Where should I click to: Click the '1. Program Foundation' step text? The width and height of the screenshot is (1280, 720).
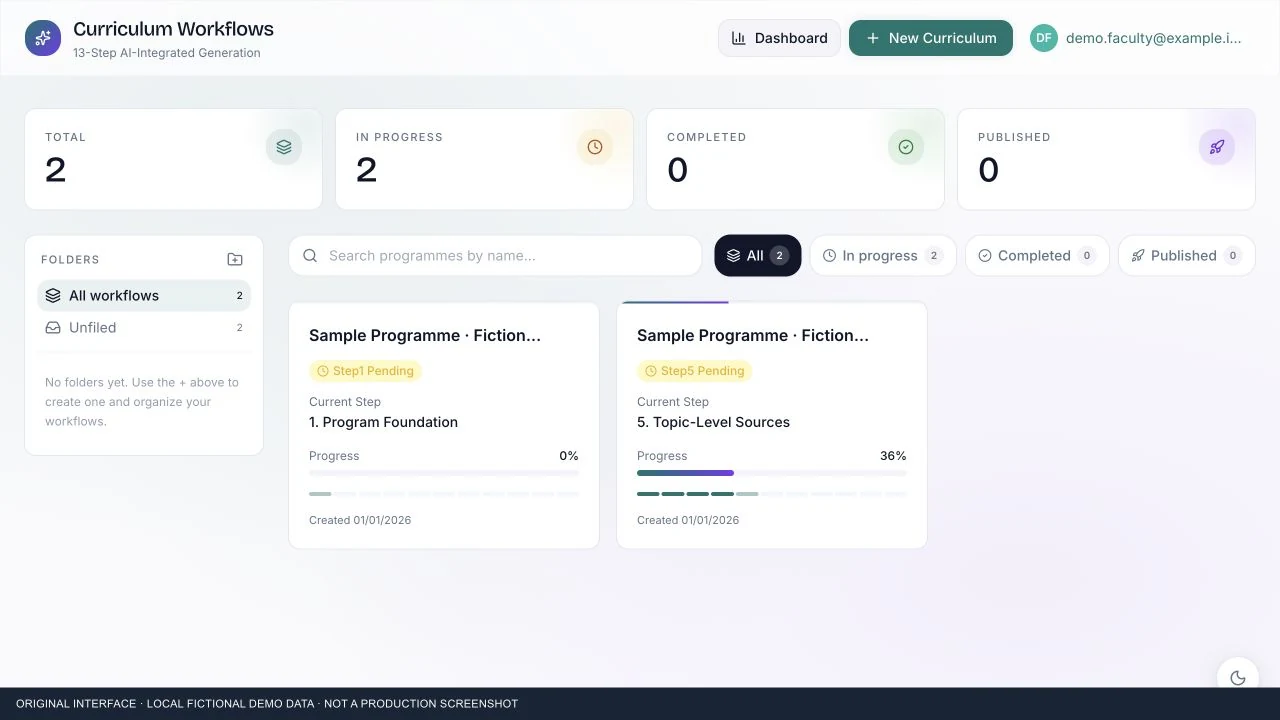[x=383, y=422]
